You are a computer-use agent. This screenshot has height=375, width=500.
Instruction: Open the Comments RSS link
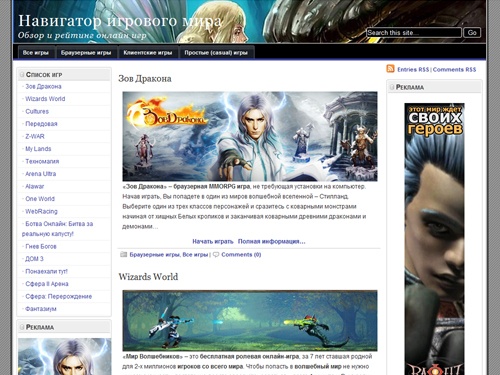454,69
